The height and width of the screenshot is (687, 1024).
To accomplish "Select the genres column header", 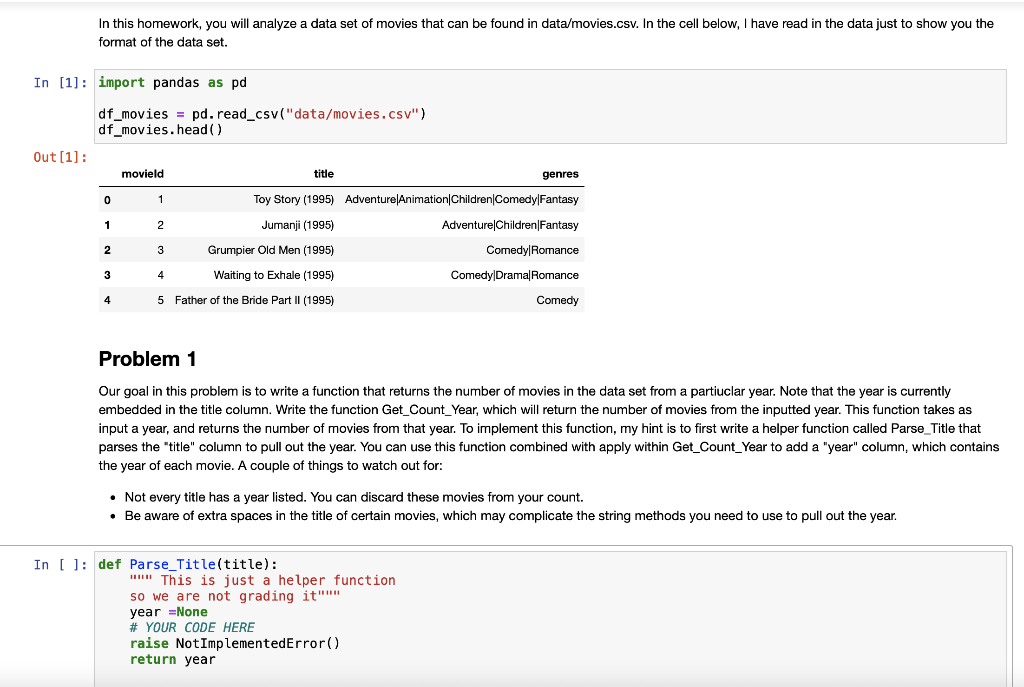I will [x=560, y=173].
